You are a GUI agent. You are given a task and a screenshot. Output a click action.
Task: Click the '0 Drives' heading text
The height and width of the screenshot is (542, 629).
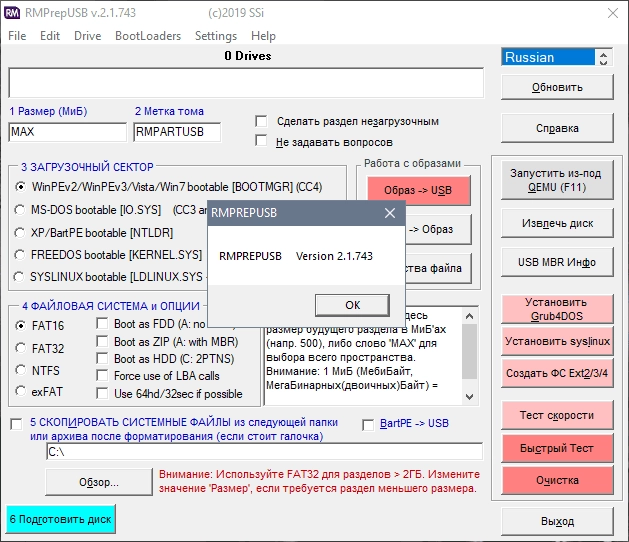tap(248, 56)
